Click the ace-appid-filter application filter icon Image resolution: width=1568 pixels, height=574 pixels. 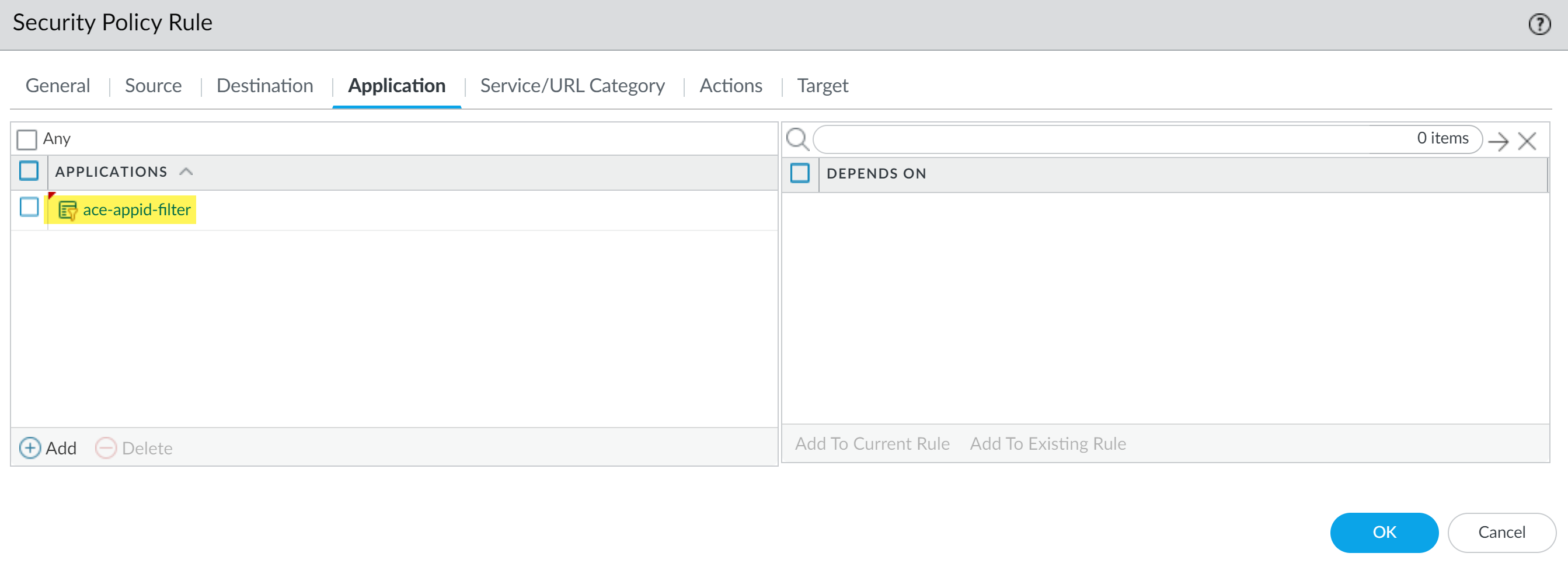67,211
